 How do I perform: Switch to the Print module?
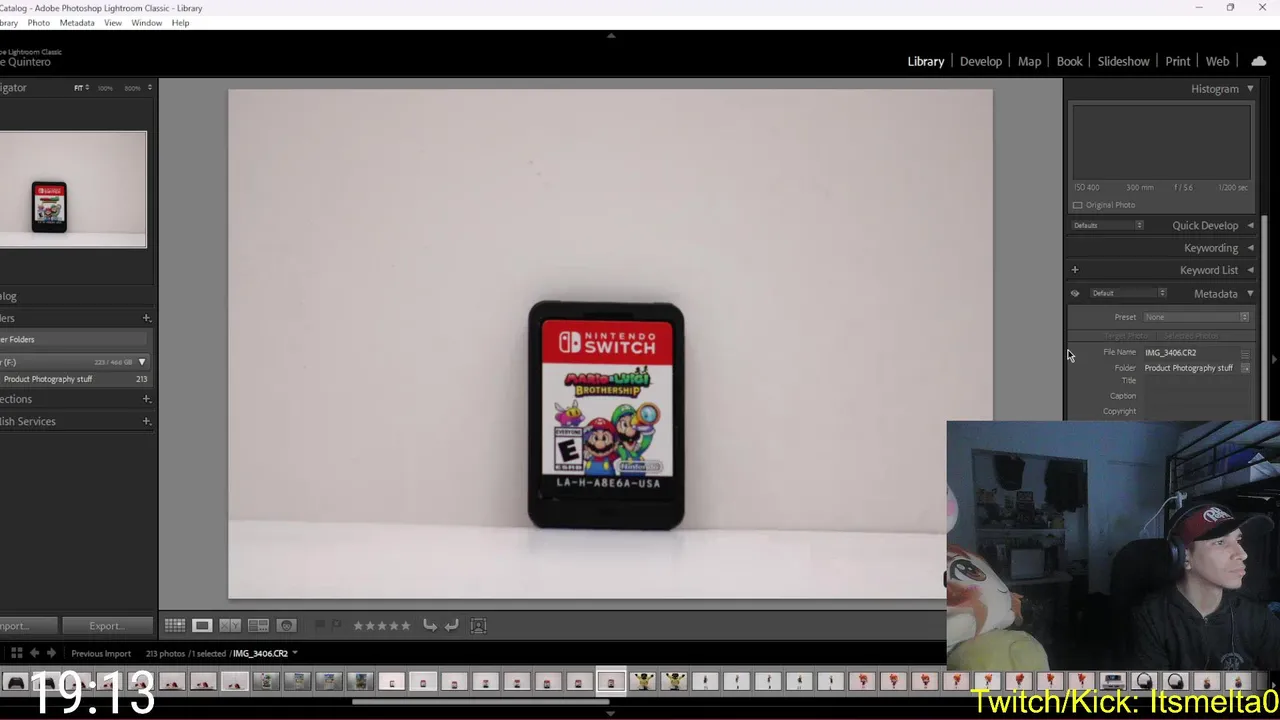point(1178,61)
